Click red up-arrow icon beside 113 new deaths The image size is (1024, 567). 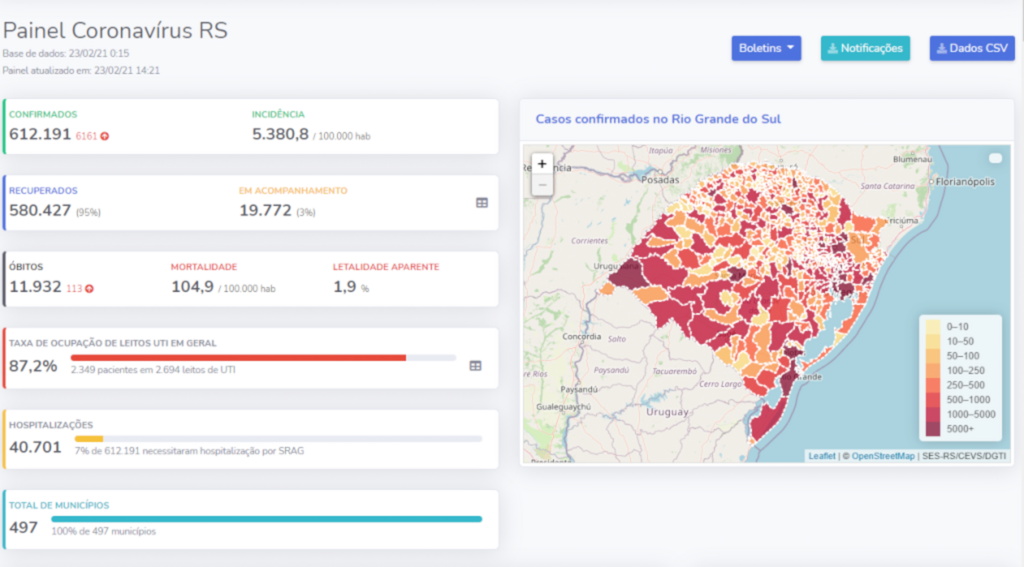click(89, 289)
